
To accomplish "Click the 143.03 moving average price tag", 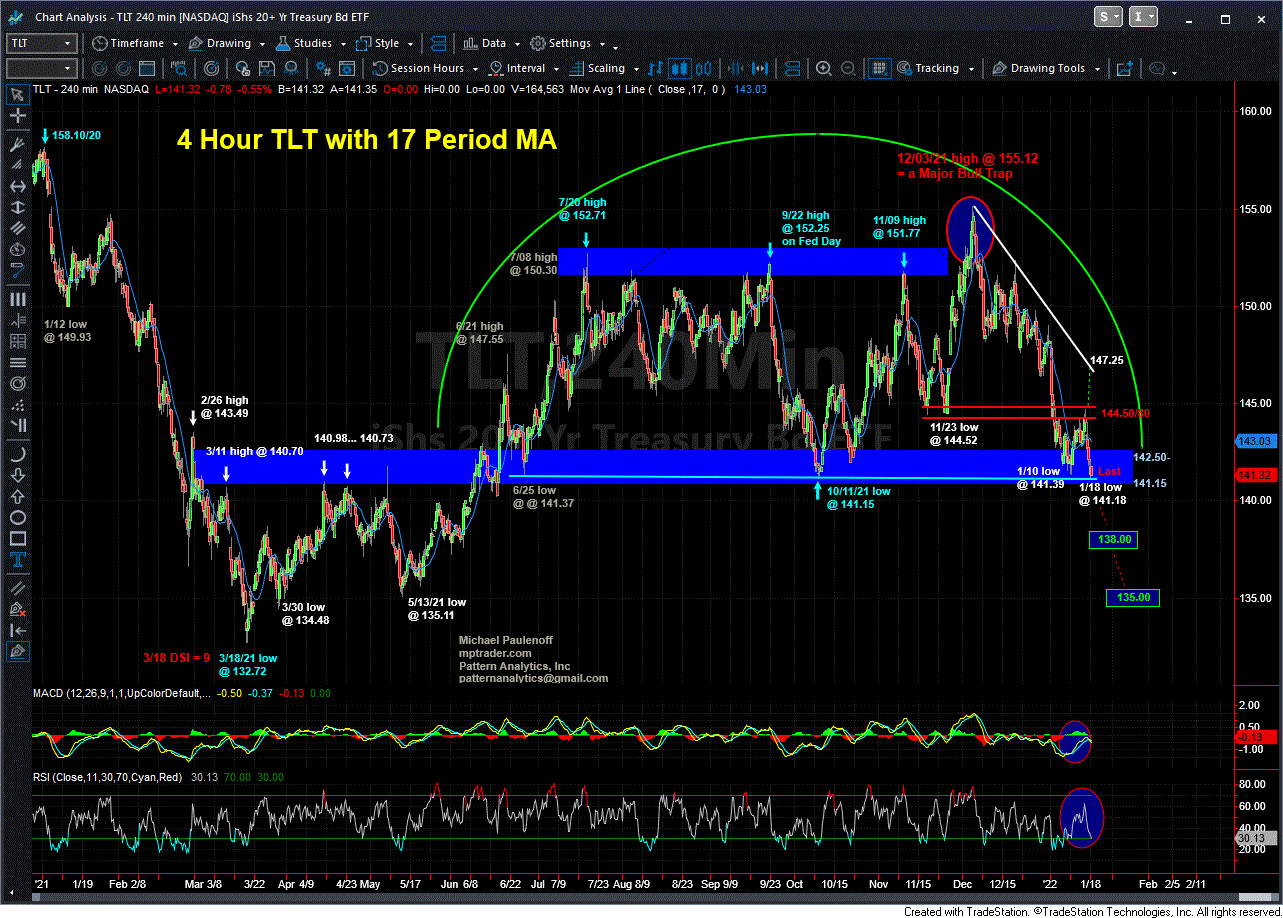I will [x=1254, y=441].
